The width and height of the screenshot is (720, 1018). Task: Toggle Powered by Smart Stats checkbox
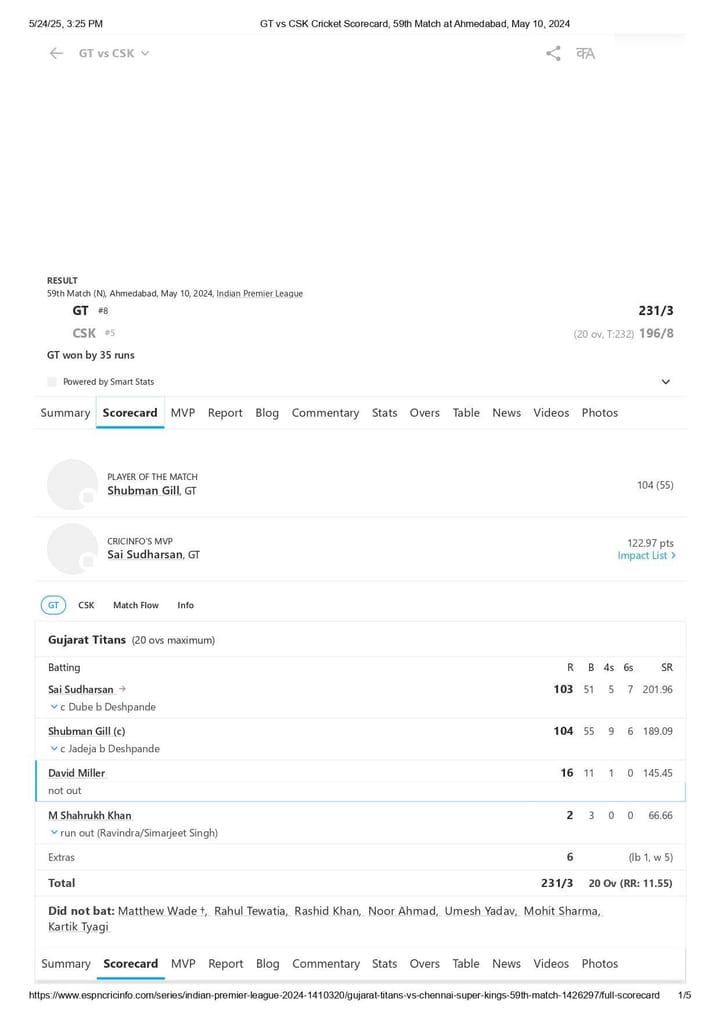52,382
